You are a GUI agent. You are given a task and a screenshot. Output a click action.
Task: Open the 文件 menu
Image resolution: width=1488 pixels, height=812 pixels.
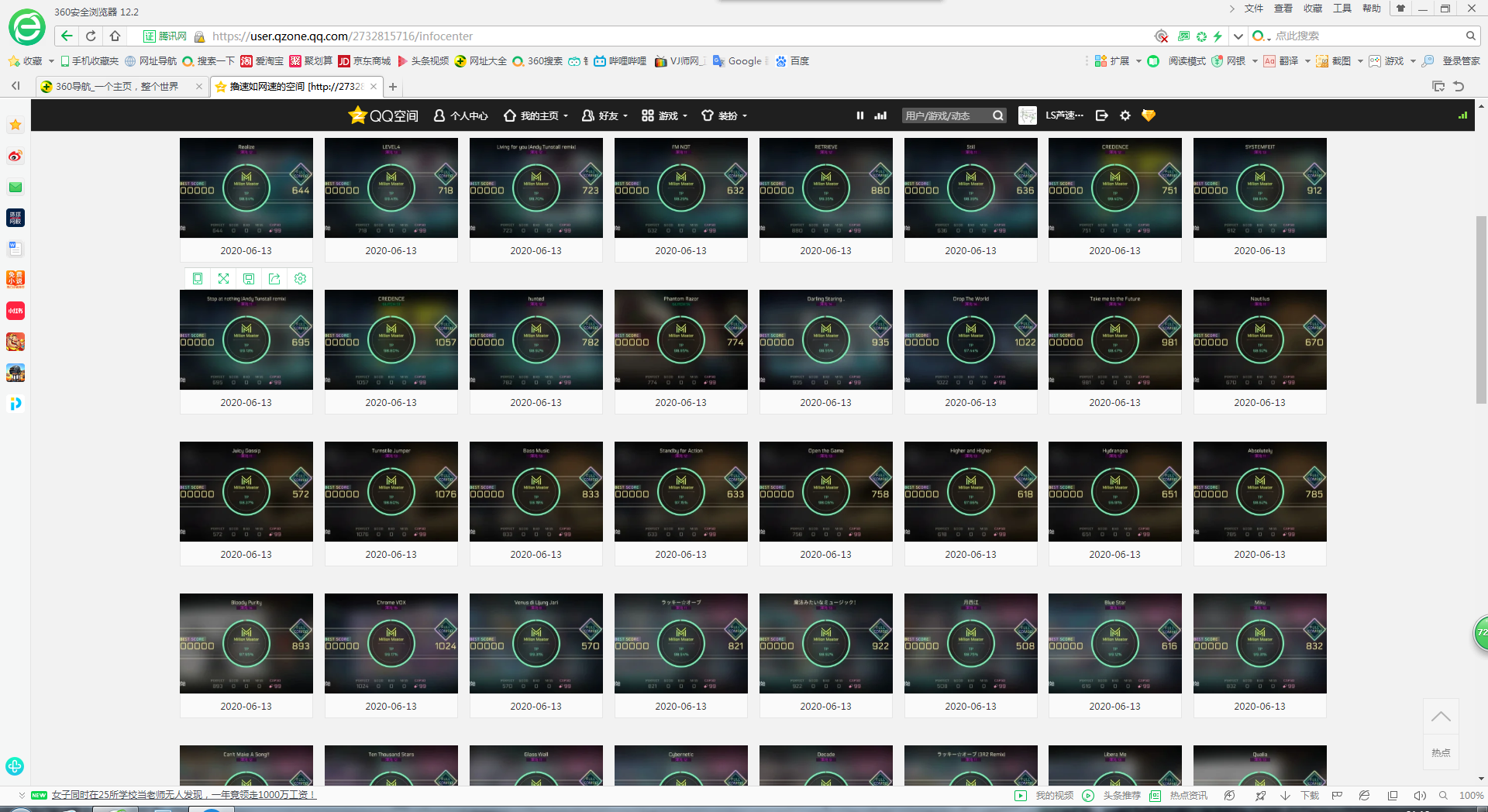[1254, 9]
